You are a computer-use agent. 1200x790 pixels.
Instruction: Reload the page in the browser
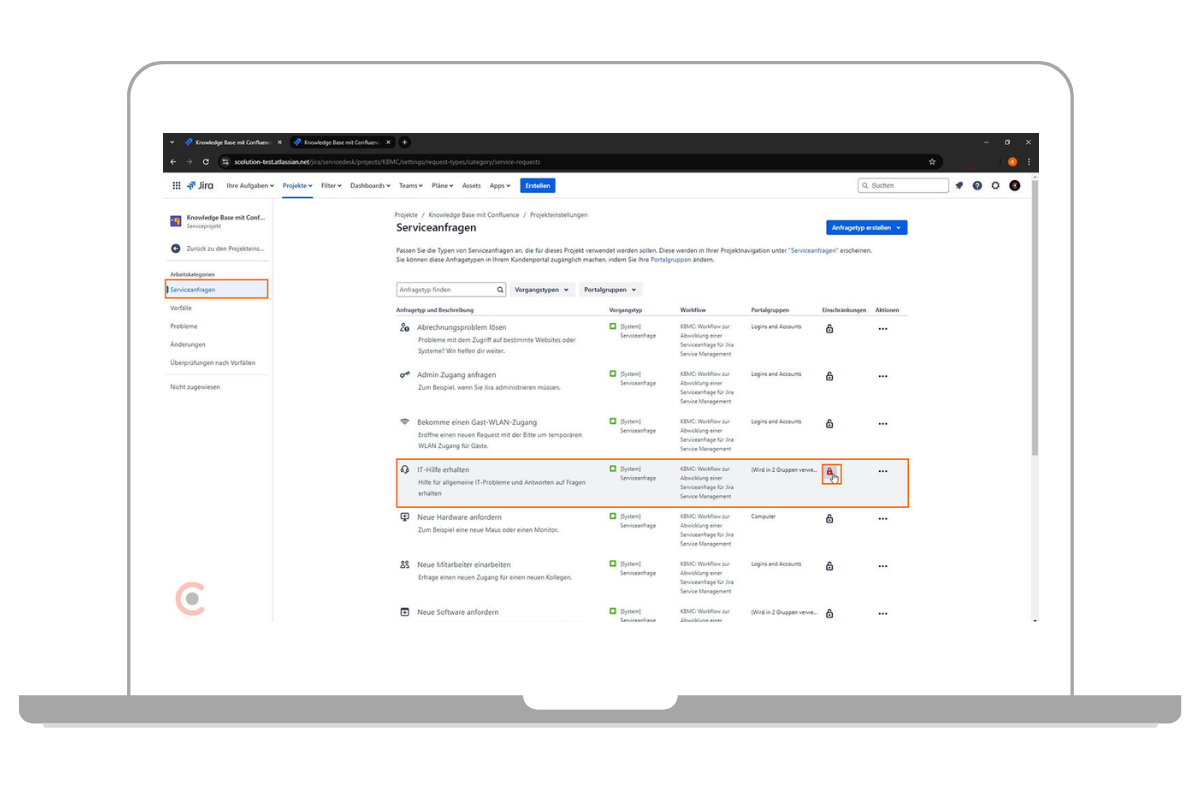[205, 161]
